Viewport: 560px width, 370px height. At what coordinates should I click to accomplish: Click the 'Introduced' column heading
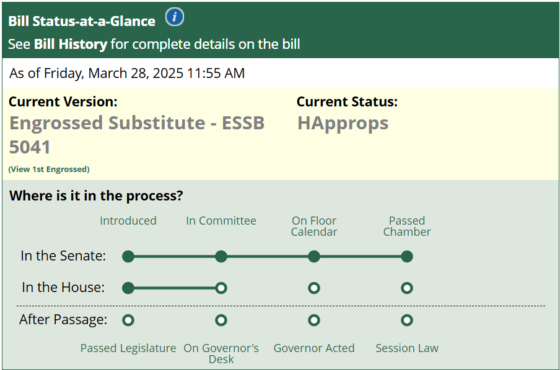click(128, 221)
